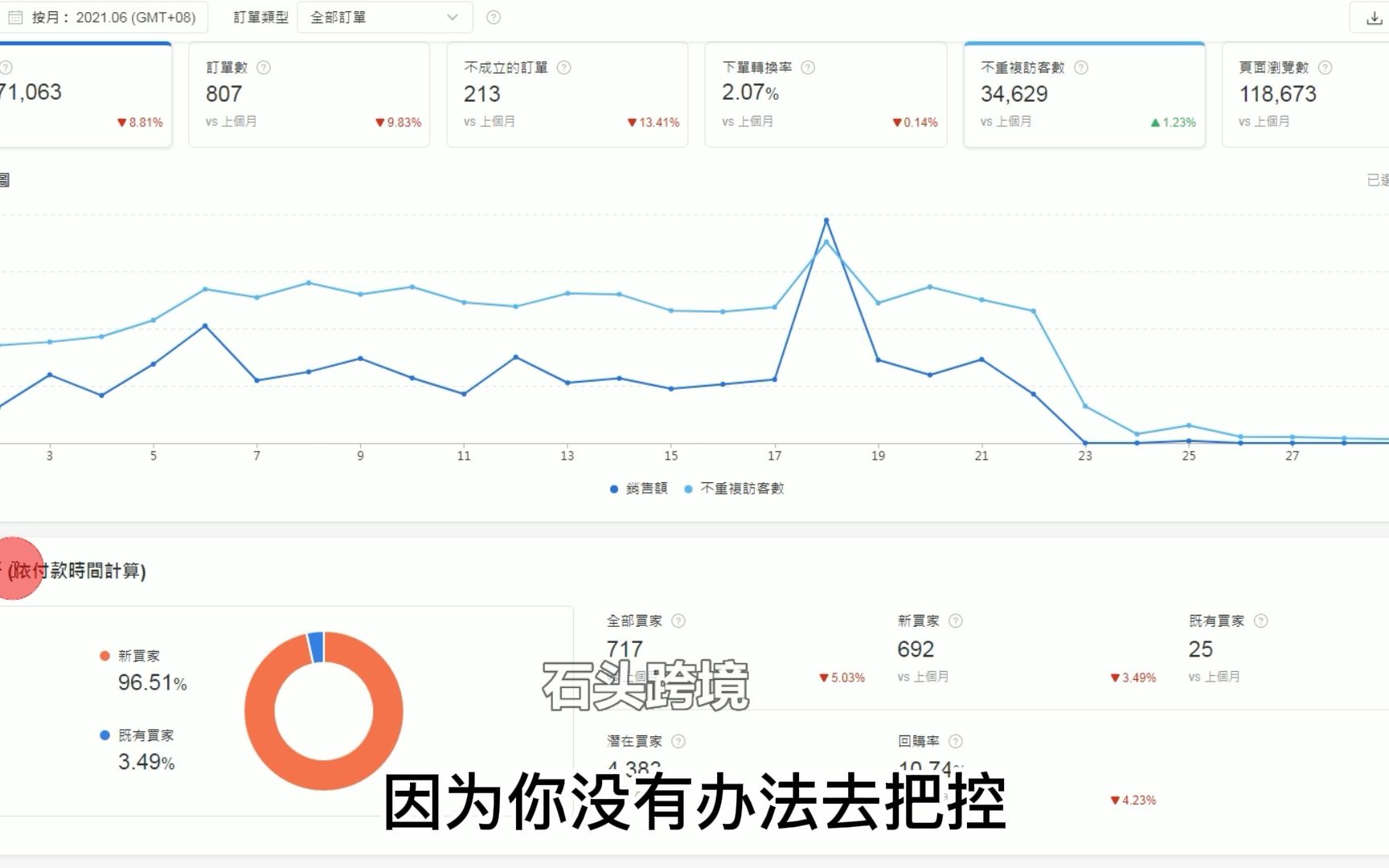Click the orange 新買家 donut segment
Viewport: 1389px width, 868px height.
click(x=324, y=774)
